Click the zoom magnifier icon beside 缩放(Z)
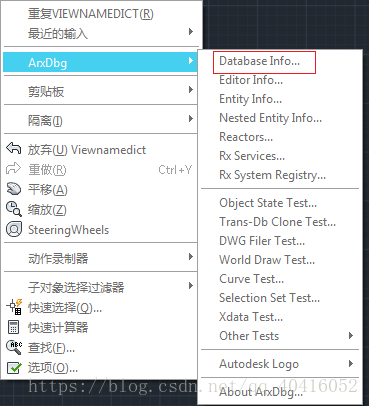 click(x=14, y=209)
